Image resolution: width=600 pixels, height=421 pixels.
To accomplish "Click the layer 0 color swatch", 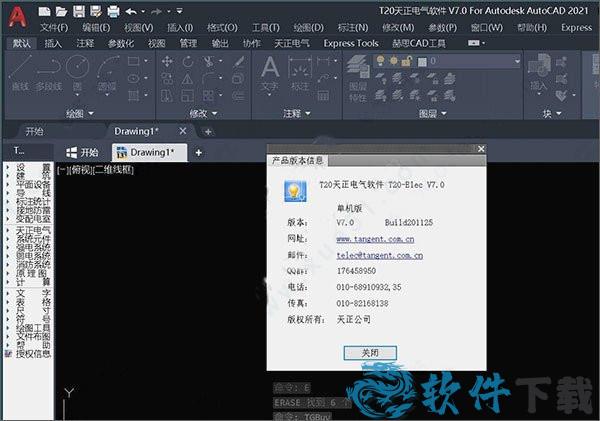I will click(x=422, y=62).
